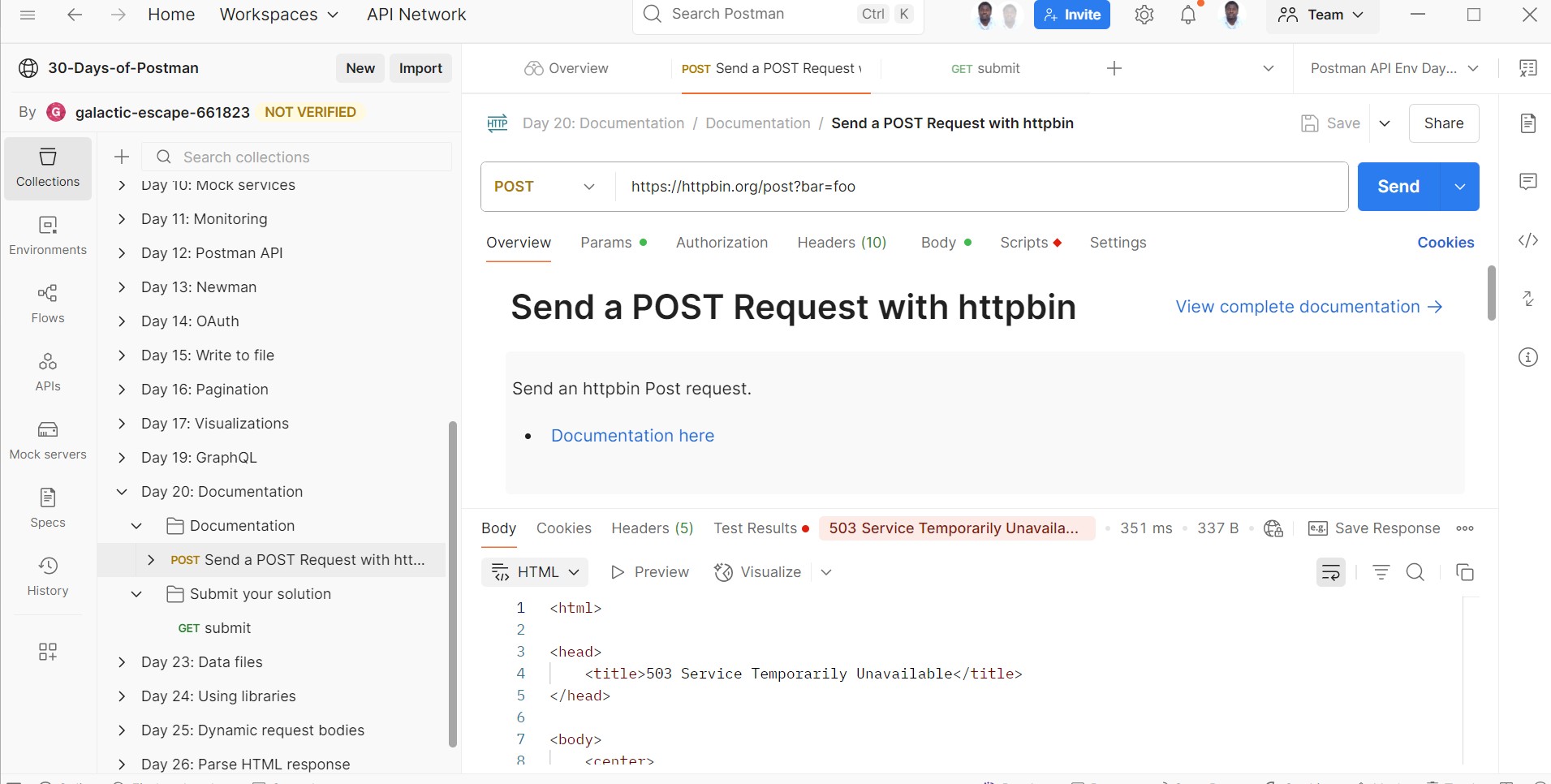Open the tabs overflow chevron
This screenshot has height=784, width=1551.
(x=1269, y=68)
